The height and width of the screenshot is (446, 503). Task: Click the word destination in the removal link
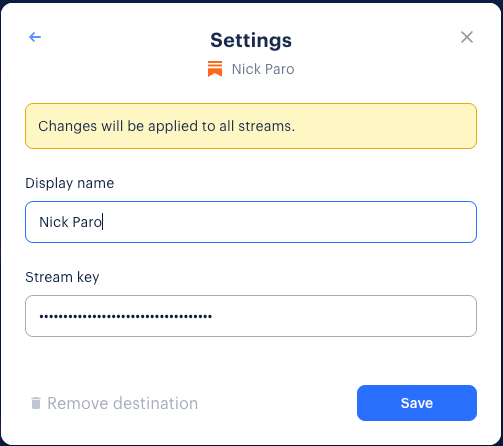point(156,403)
